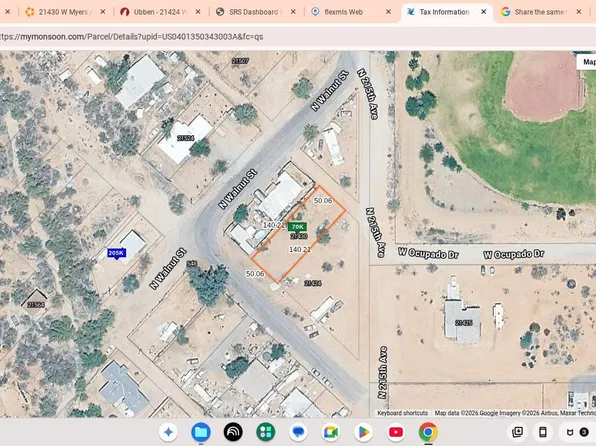This screenshot has height=446, width=596.
Task: Open Gemini assistant from shelf
Action: [168, 432]
